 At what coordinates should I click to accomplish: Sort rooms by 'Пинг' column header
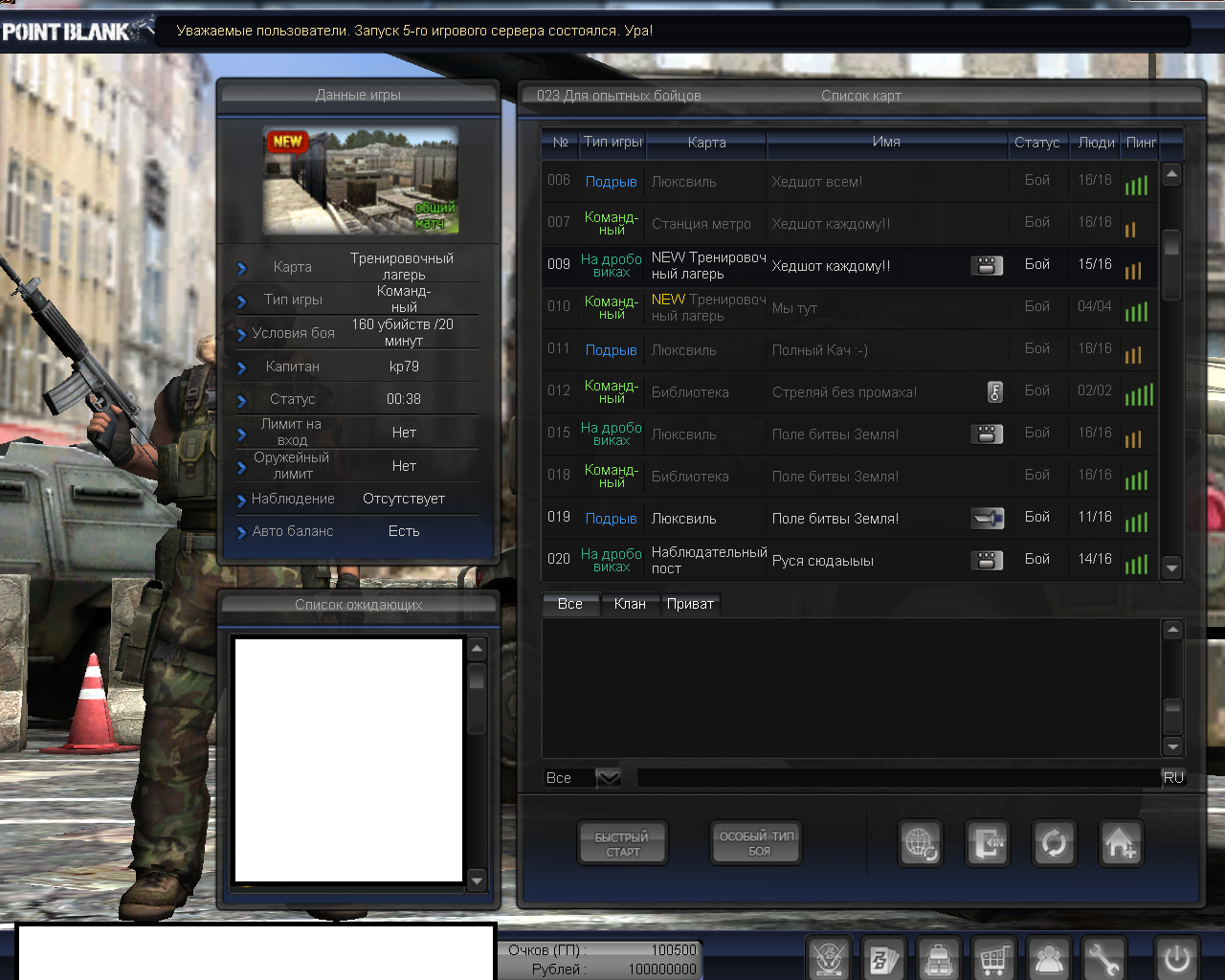(1141, 143)
